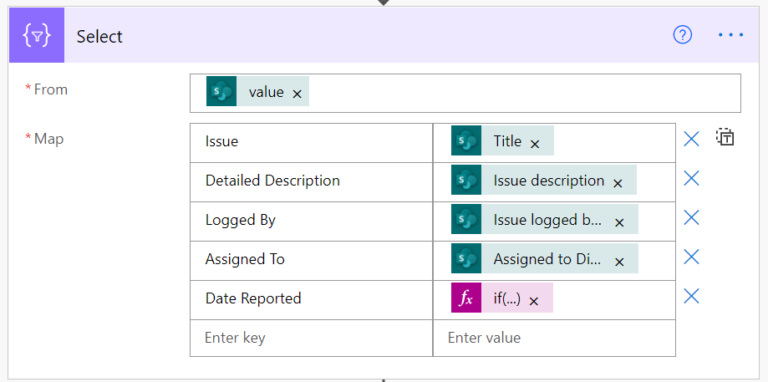Screen dimensions: 768x382
Task: Open the Select action ellipsis menu
Action: click(x=731, y=35)
